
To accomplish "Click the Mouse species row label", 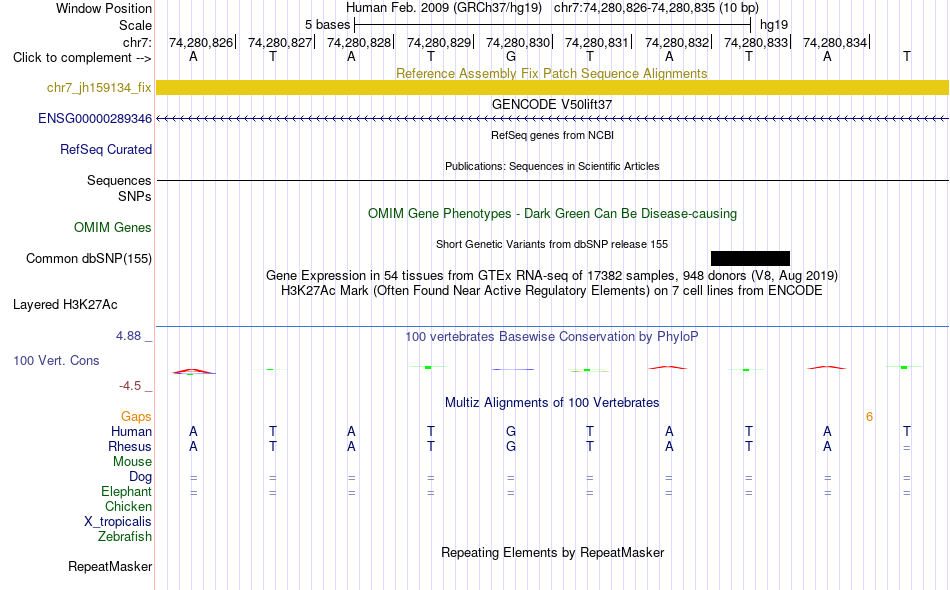I will pos(132,462).
